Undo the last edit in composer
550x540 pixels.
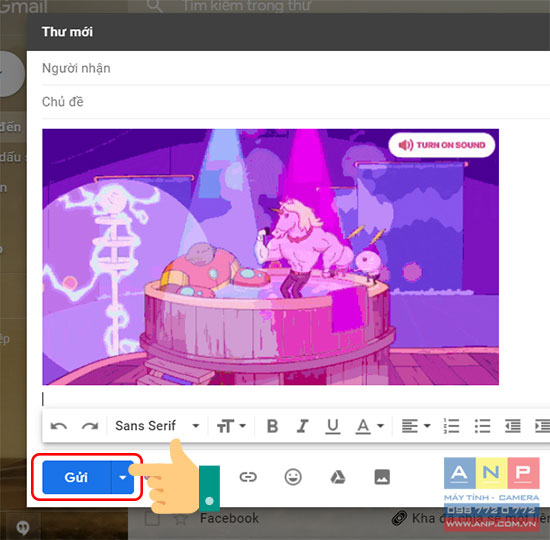[59, 426]
